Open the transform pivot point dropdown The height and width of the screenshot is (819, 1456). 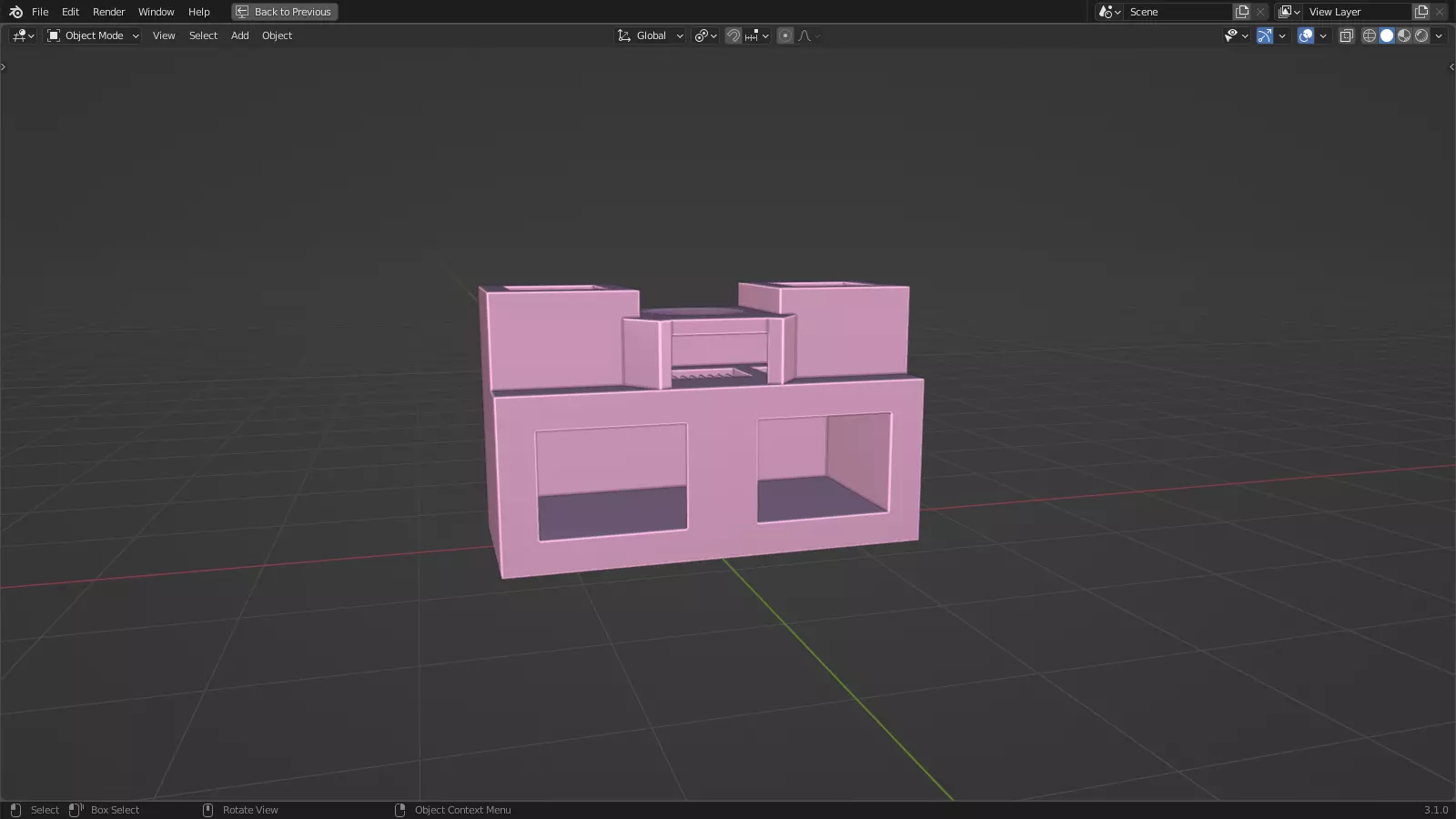click(705, 35)
